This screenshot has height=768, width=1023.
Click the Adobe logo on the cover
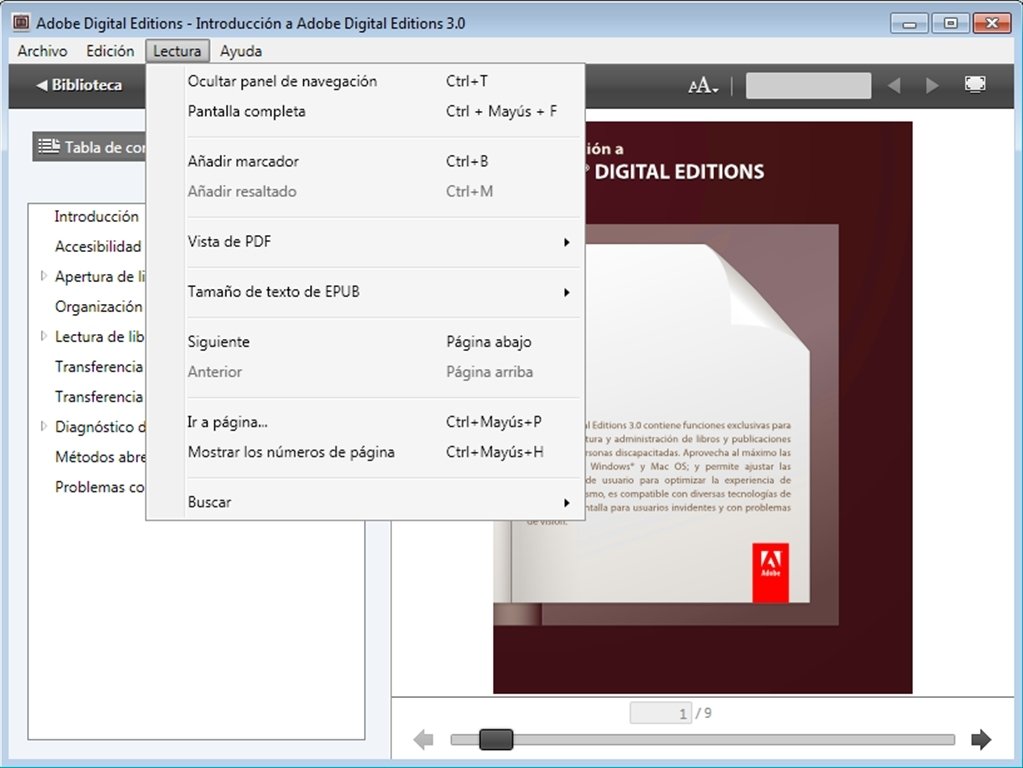[771, 572]
